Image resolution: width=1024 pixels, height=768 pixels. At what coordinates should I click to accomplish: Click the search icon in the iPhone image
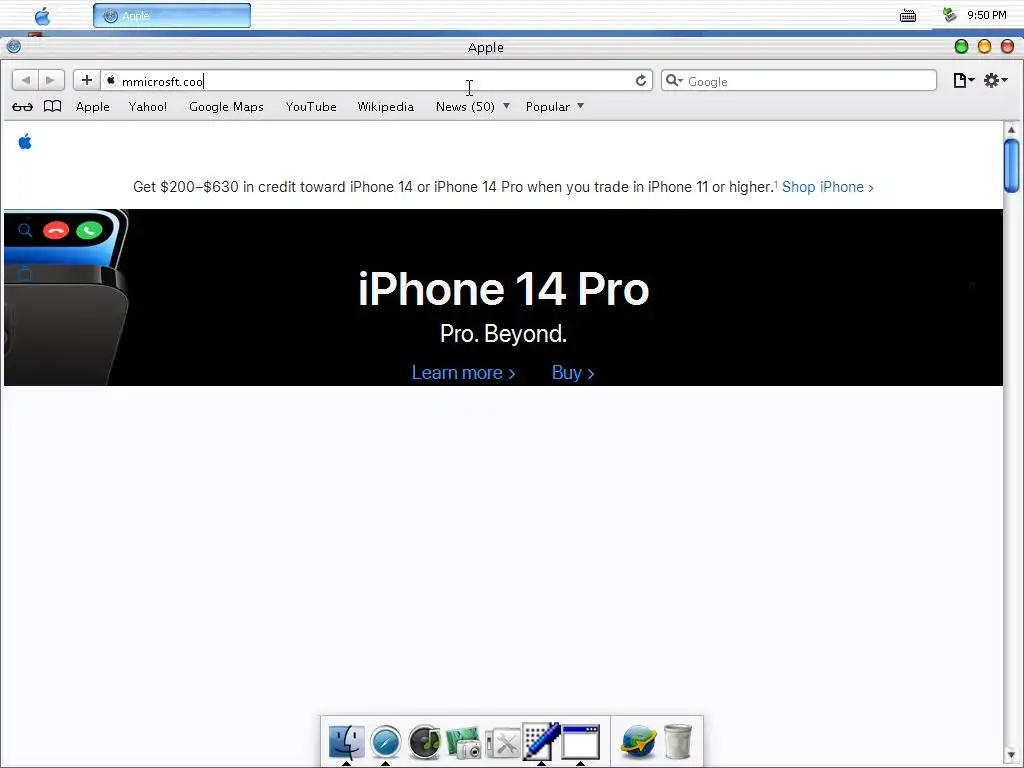point(25,230)
